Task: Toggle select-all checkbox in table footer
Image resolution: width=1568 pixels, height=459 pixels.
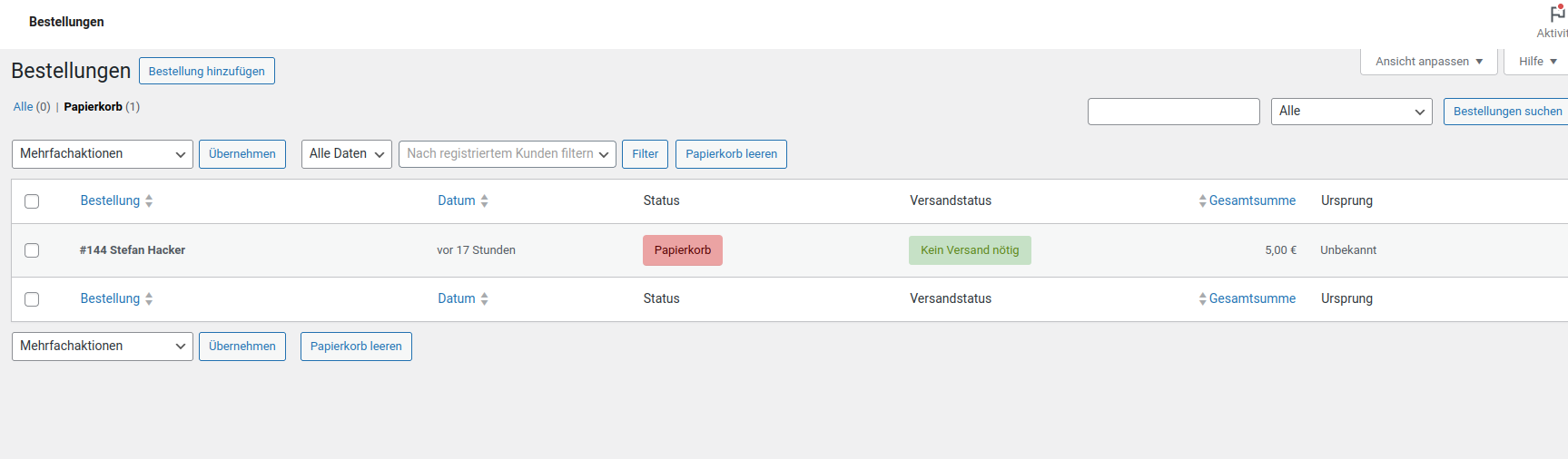Action: [32, 299]
